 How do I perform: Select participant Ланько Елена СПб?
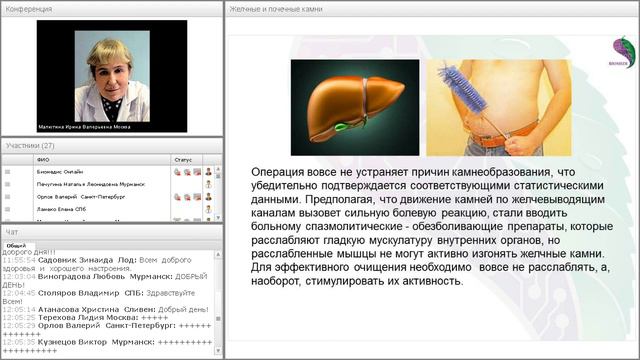[61, 209]
